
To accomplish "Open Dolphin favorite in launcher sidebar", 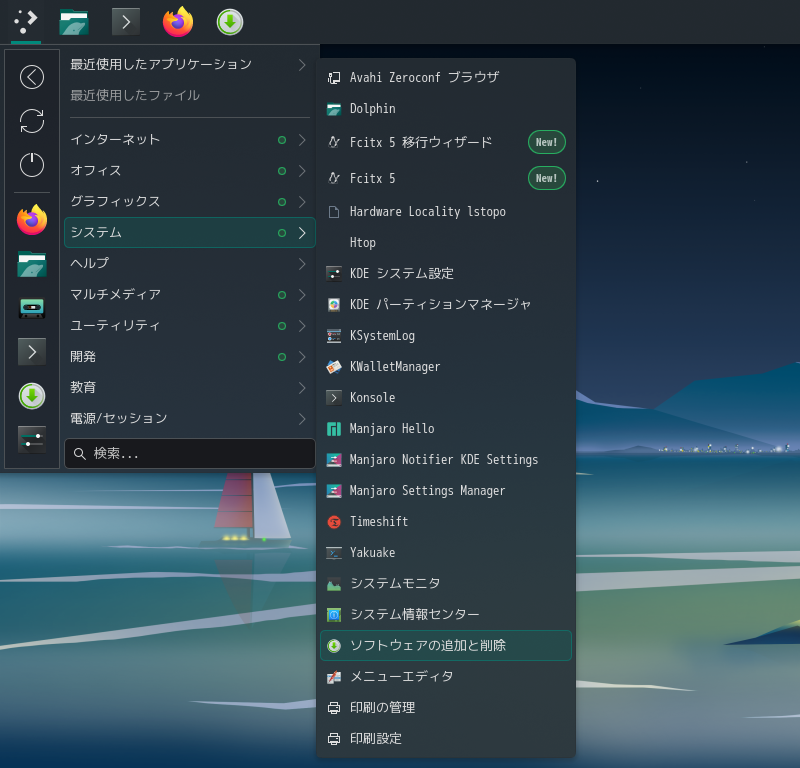I will (32, 264).
